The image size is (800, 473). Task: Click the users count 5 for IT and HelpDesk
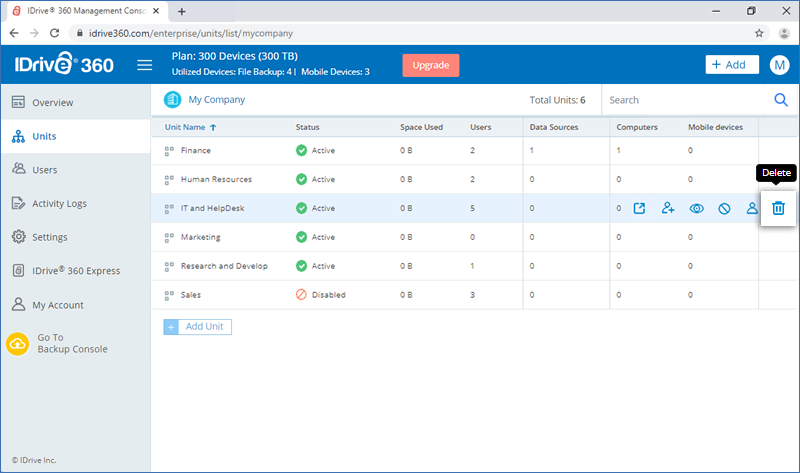coord(472,208)
